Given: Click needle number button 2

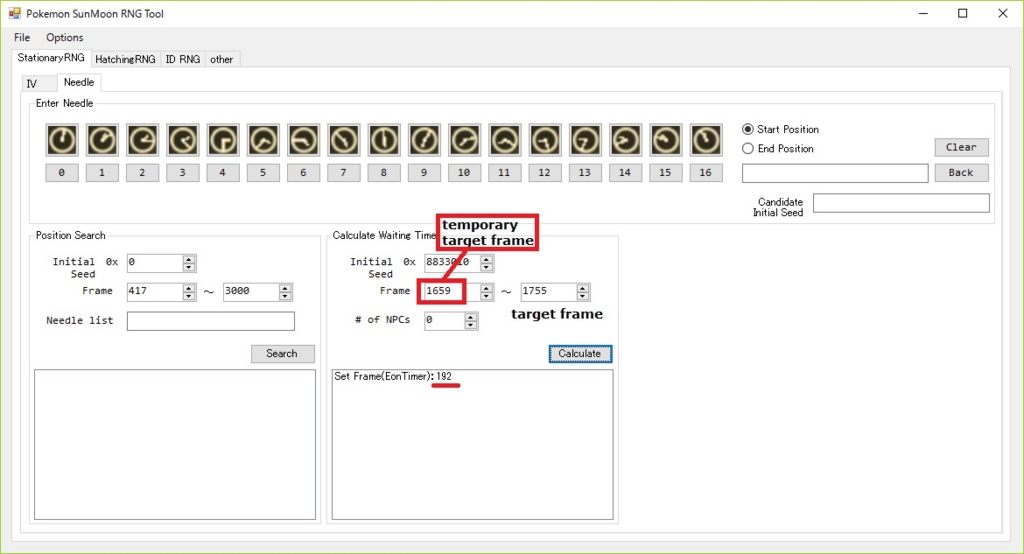Looking at the screenshot, I should (142, 172).
